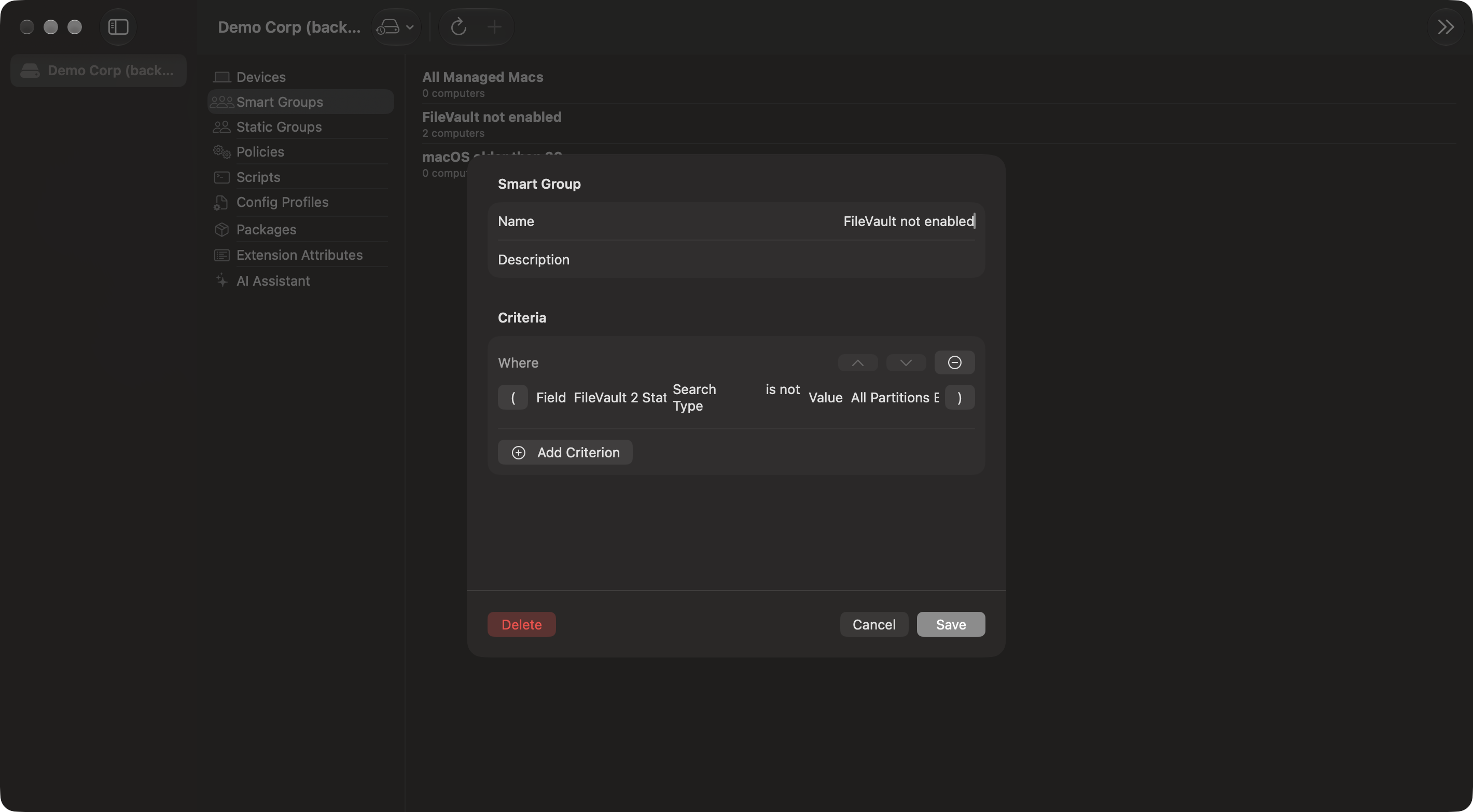Toggle the closing parenthesis button

tap(960, 397)
